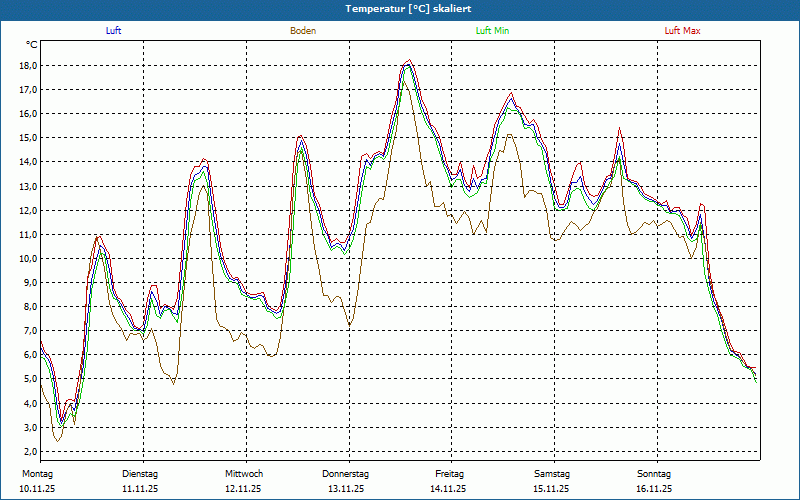This screenshot has width=800, height=500.
Task: Click the chart title Temperatur skaliert
Action: point(400,8)
